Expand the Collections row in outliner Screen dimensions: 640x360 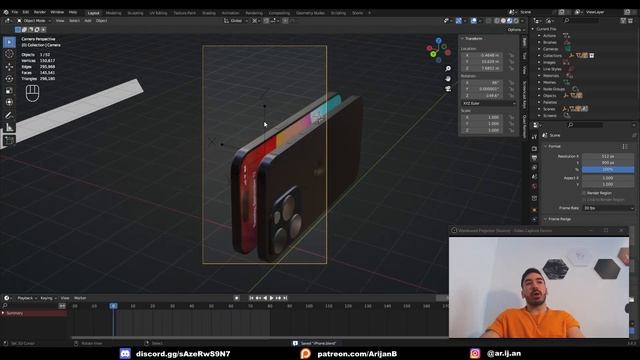coord(539,56)
